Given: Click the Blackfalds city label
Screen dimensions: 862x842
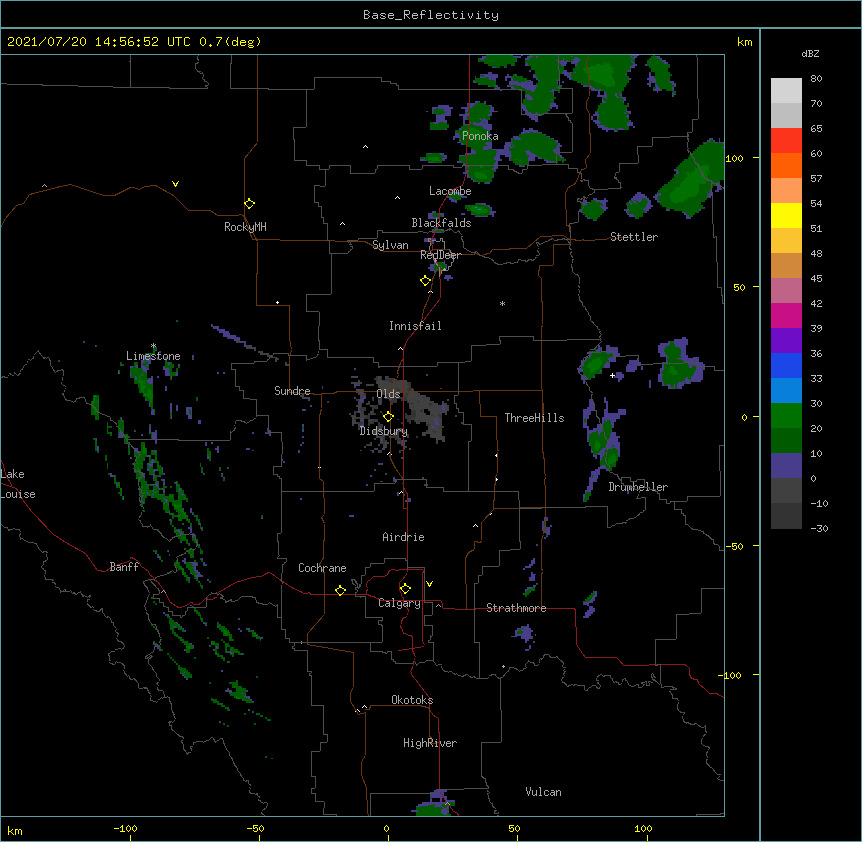Looking at the screenshot, I should (x=441, y=223).
